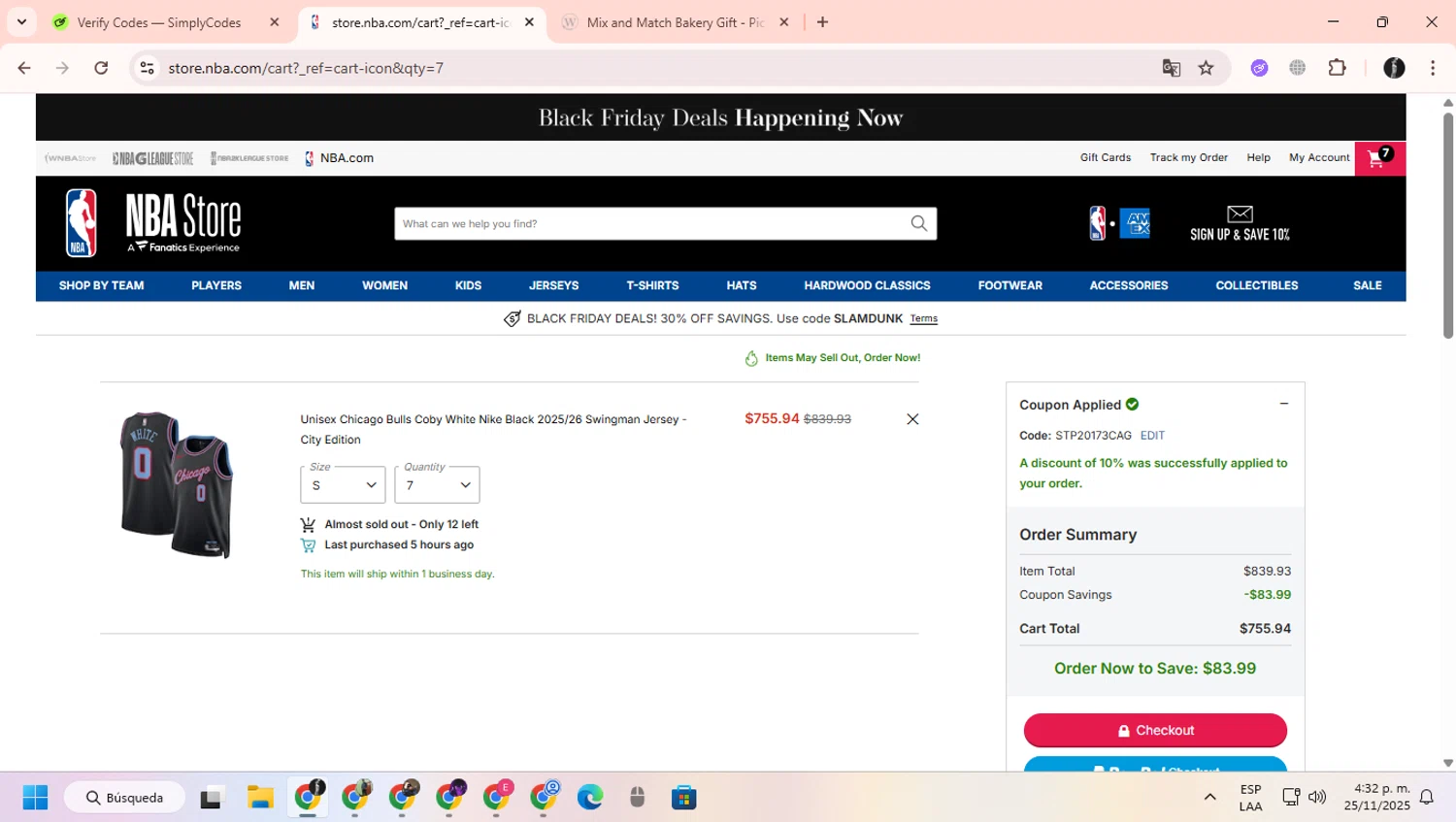Open the NBA 2K League Store logo link

click(x=249, y=158)
